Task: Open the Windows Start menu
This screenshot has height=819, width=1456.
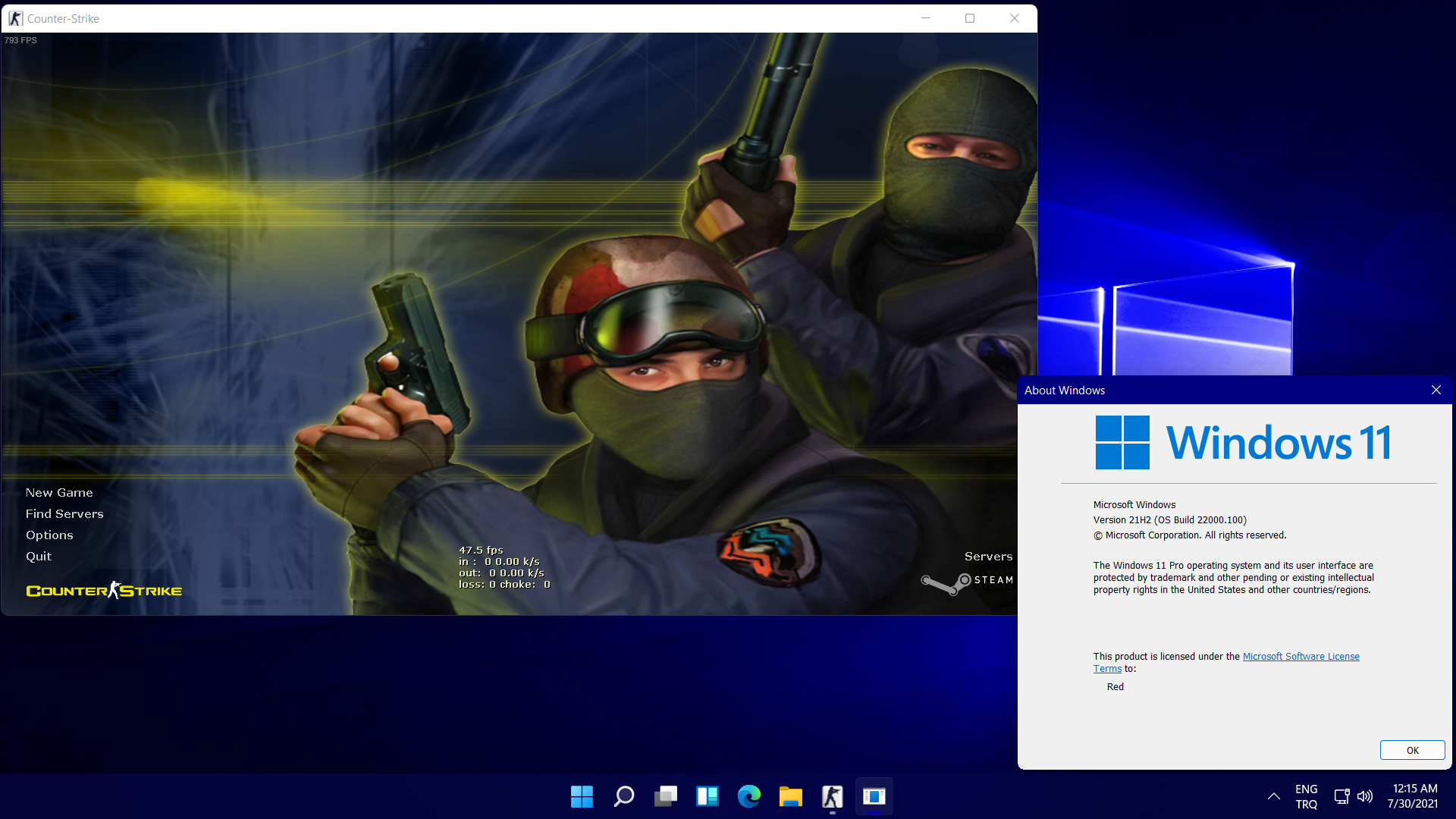Action: point(582,796)
